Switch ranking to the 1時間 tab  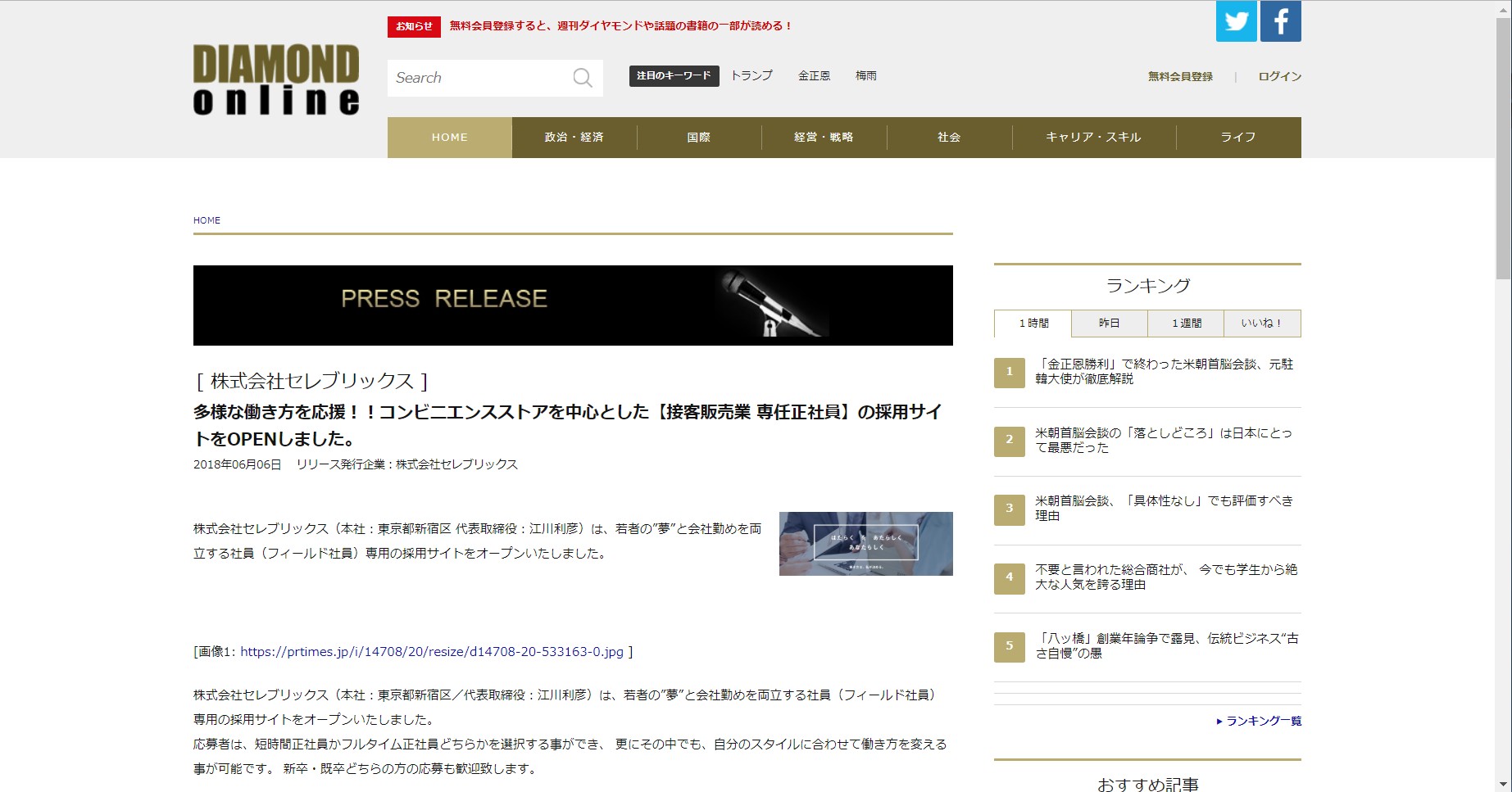(x=1033, y=324)
